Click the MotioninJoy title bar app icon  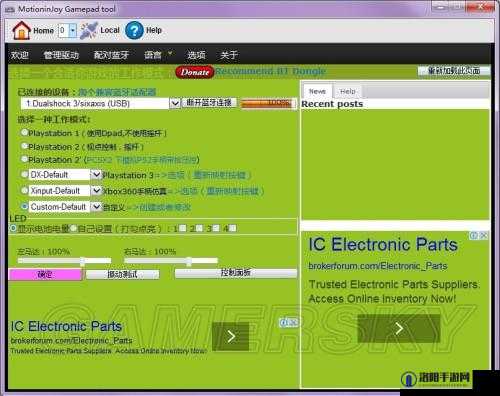[10, 9]
